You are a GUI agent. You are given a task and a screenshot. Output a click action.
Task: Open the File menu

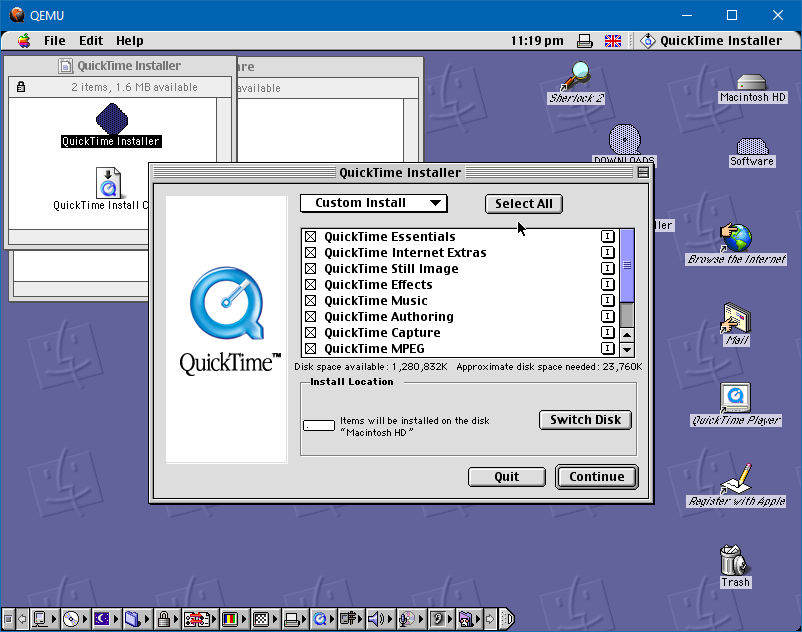pos(53,41)
